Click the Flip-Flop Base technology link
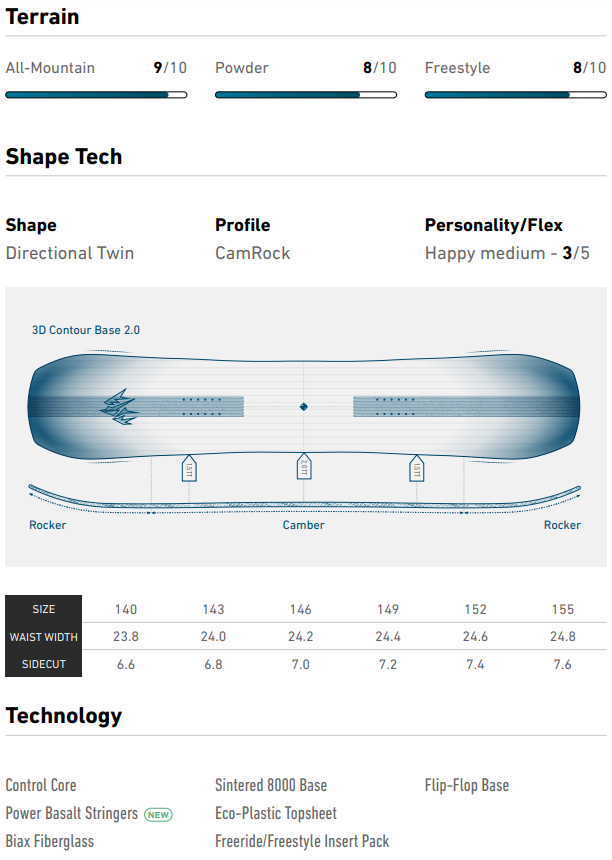612x860 pixels. (467, 786)
